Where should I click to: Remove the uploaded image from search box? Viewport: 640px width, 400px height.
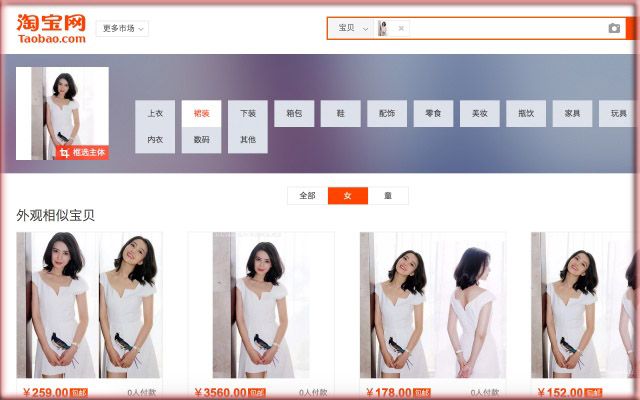[401, 28]
